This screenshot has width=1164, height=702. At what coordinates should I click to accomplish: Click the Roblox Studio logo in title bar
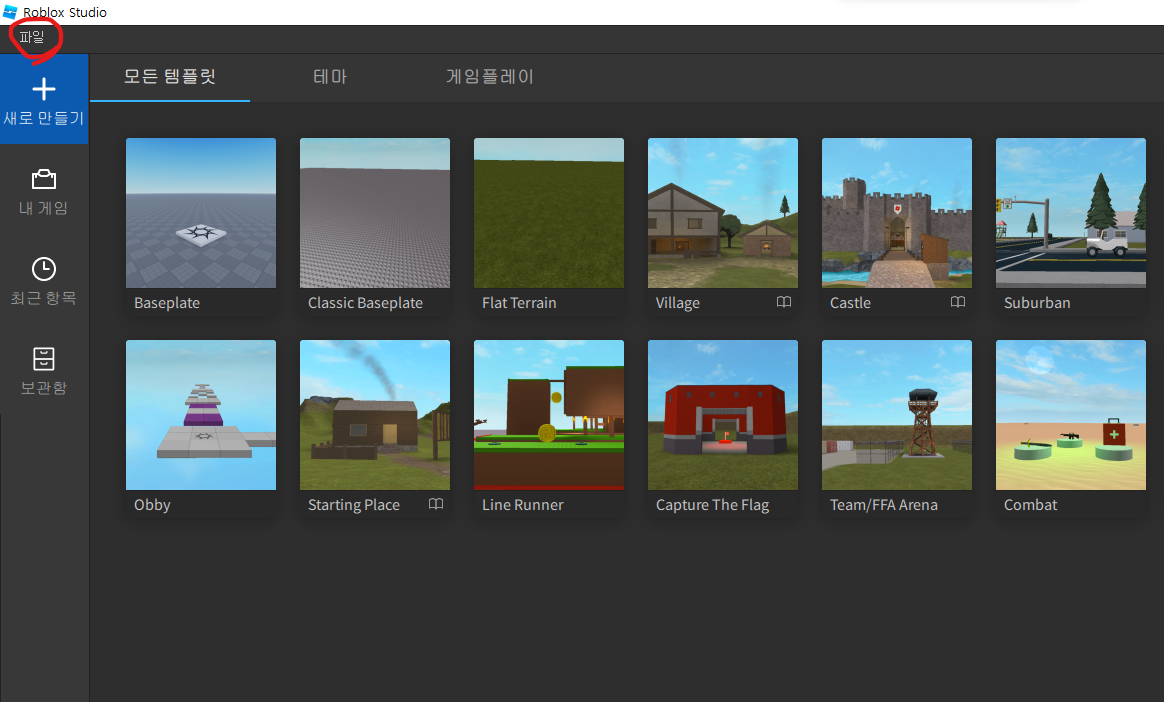click(10, 11)
